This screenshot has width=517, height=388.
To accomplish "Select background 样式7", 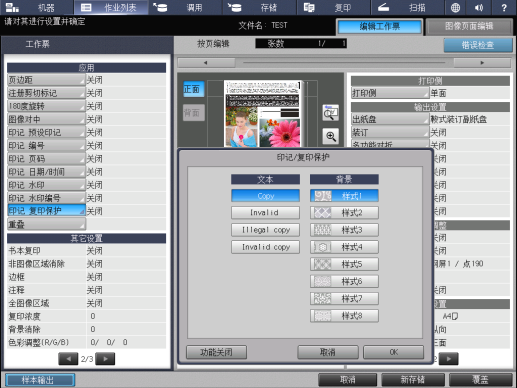I will coord(344,299).
